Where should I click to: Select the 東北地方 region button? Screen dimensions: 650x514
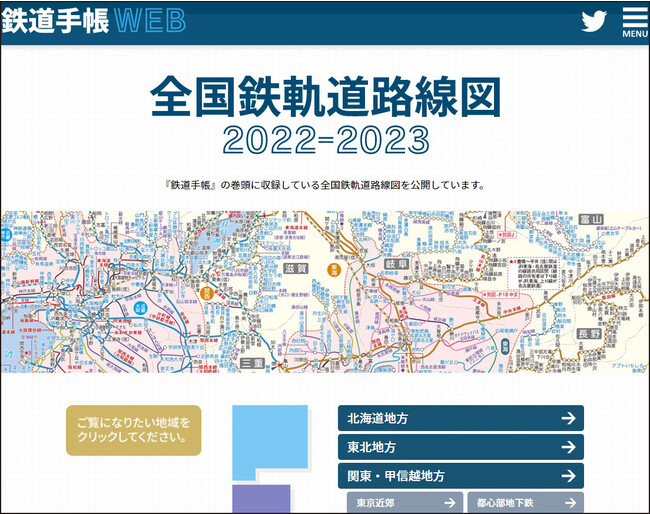tap(461, 447)
